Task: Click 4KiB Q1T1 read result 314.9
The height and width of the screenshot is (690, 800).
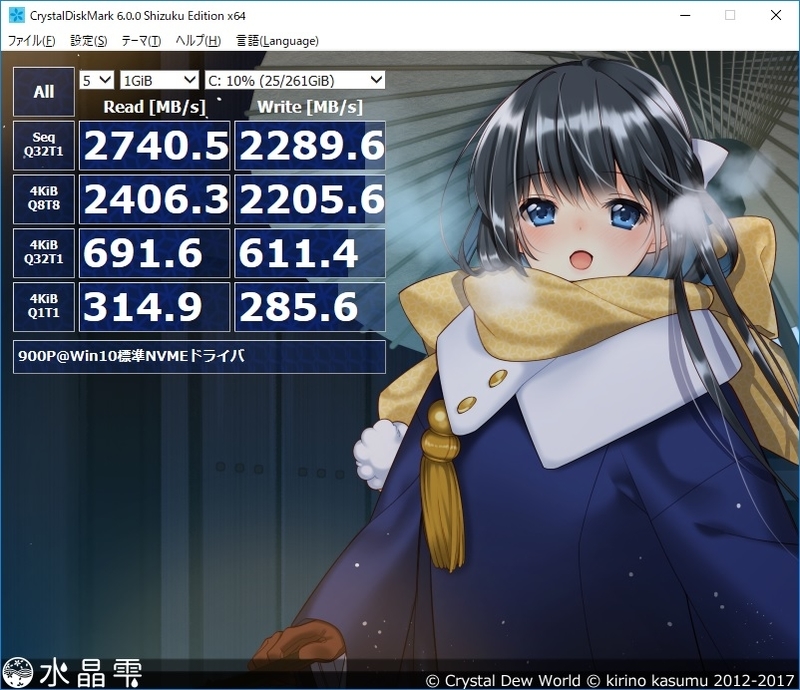Action: (155, 307)
